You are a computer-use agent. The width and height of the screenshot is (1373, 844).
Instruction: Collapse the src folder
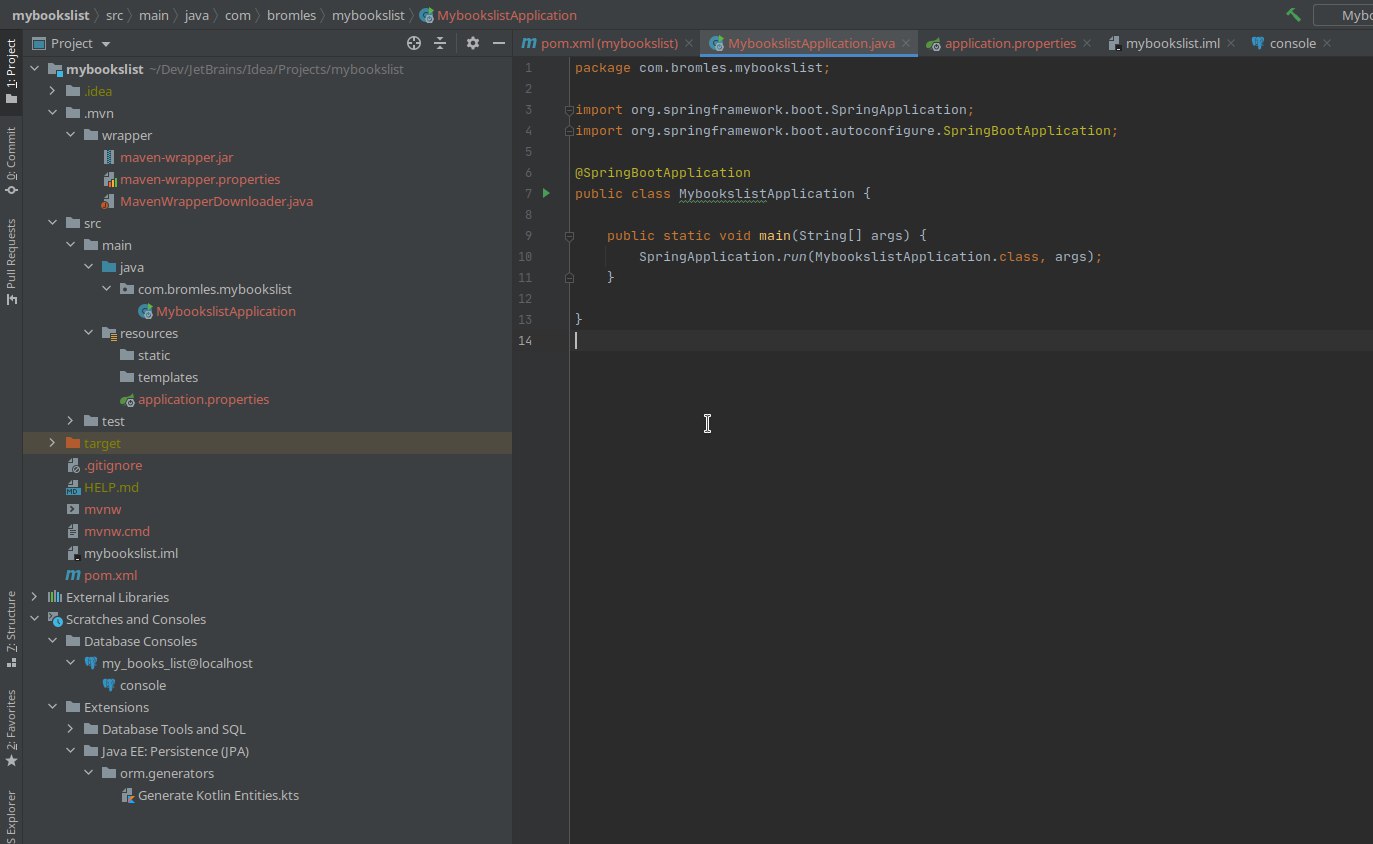point(53,223)
